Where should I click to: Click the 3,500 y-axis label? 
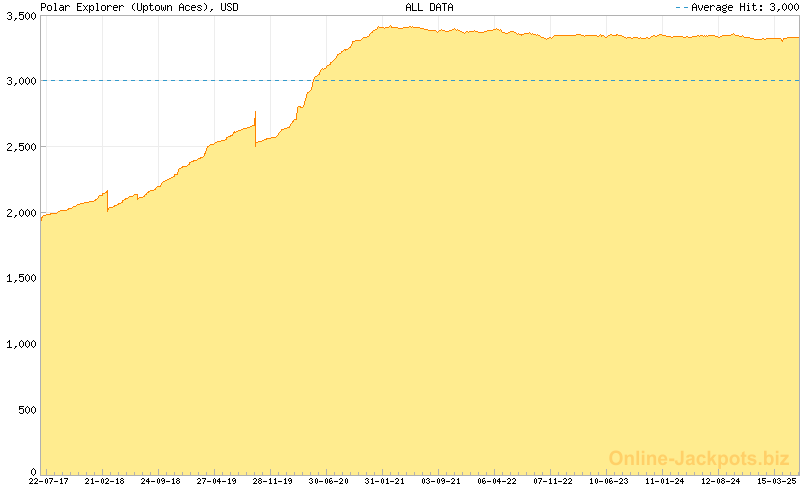[x=19, y=16]
